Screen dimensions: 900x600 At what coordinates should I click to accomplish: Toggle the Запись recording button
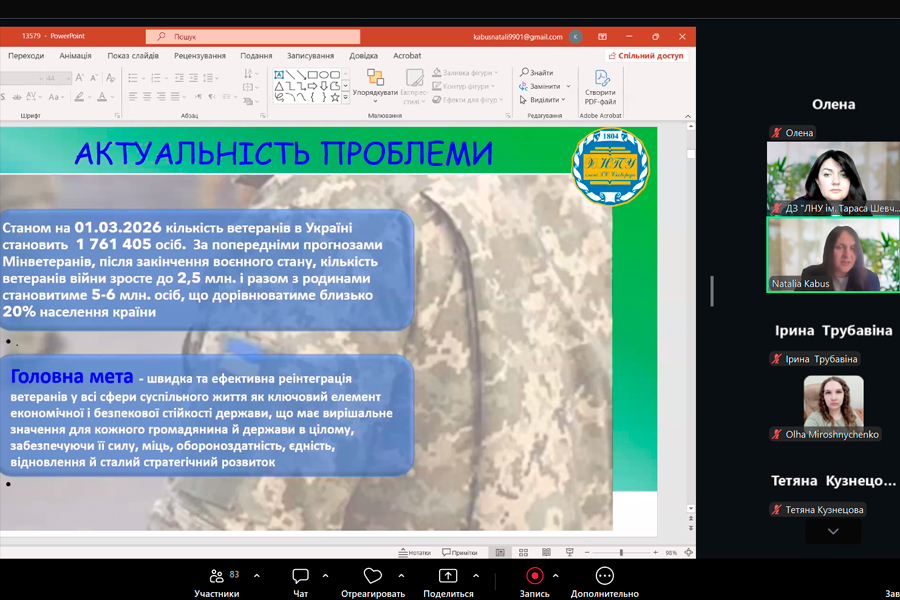click(x=534, y=577)
